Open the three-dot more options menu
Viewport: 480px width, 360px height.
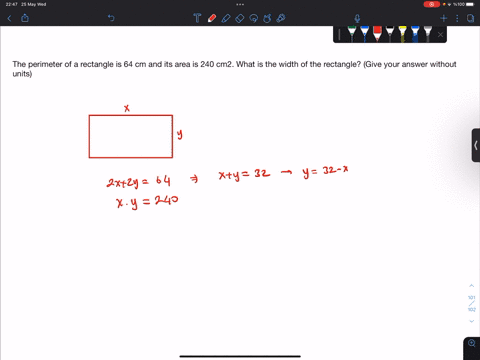tap(457, 18)
